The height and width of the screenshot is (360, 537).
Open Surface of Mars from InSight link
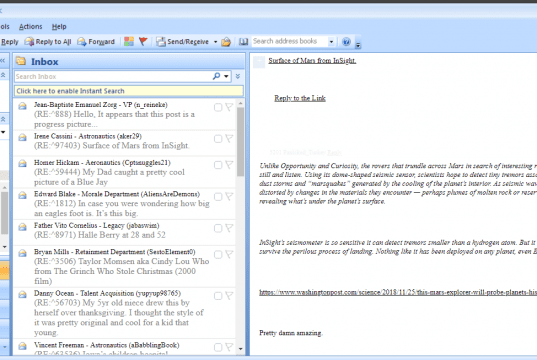[312, 61]
